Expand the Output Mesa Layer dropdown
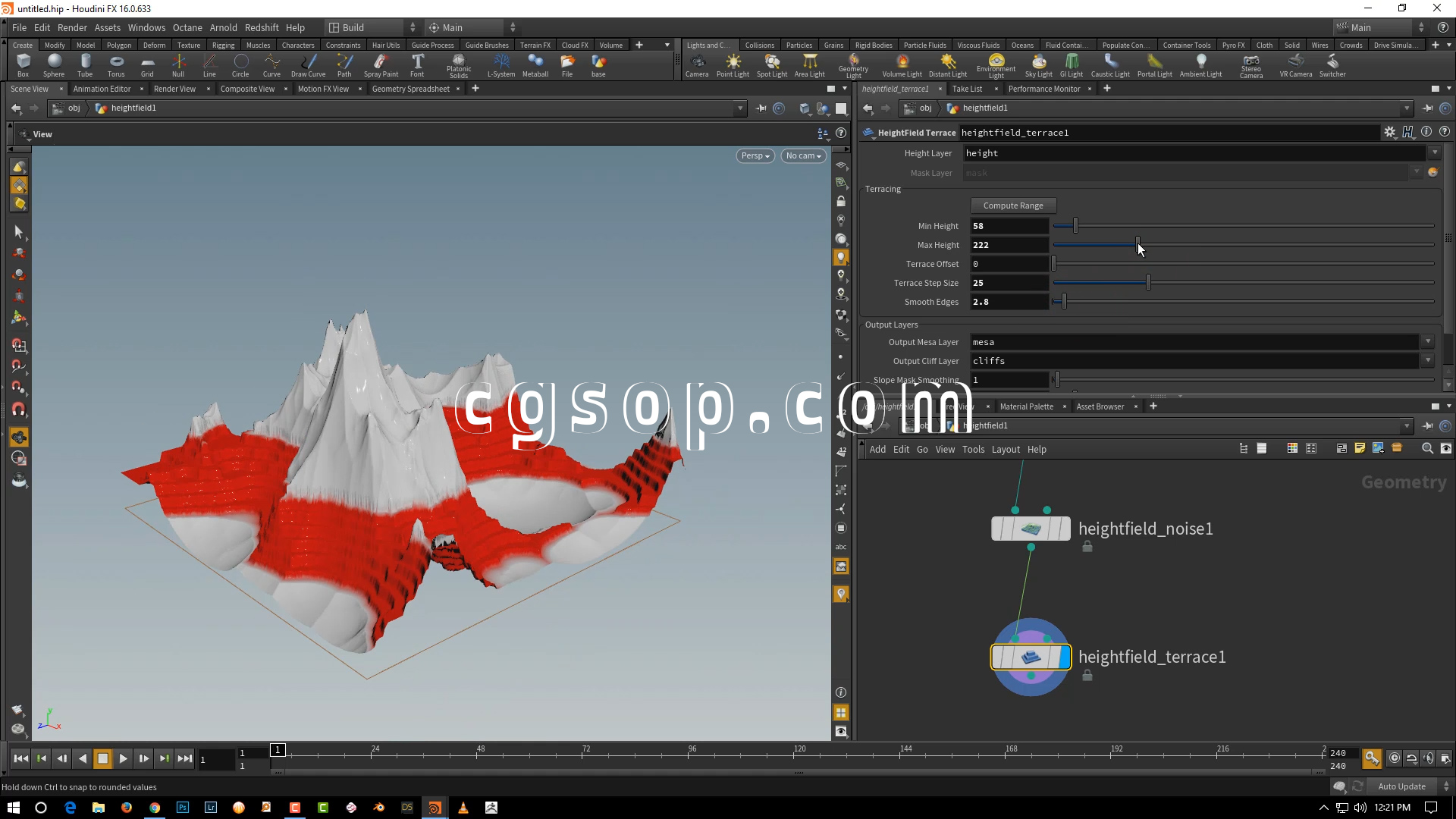This screenshot has height=819, width=1456. (x=1428, y=342)
